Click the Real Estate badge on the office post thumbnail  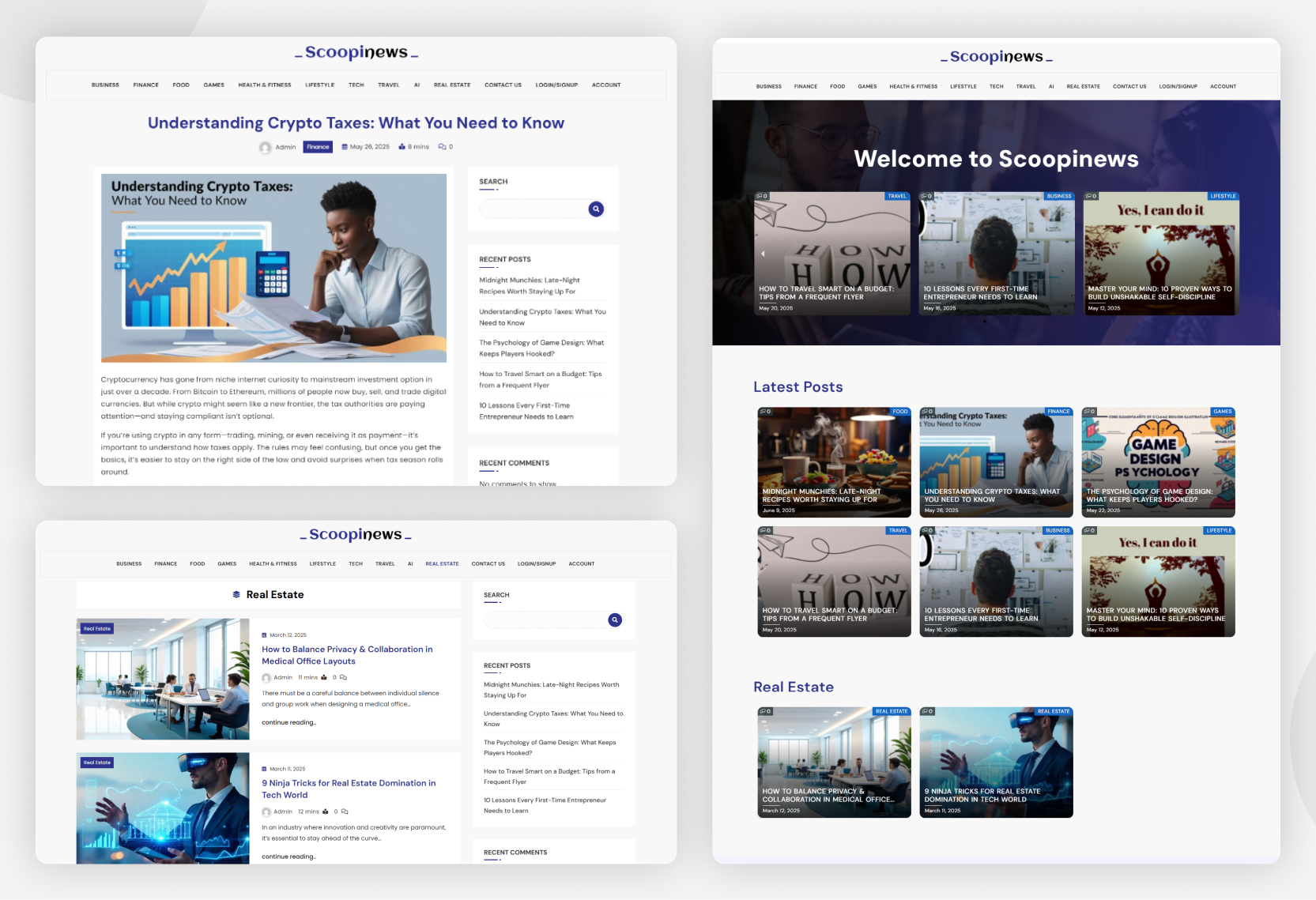tap(97, 629)
